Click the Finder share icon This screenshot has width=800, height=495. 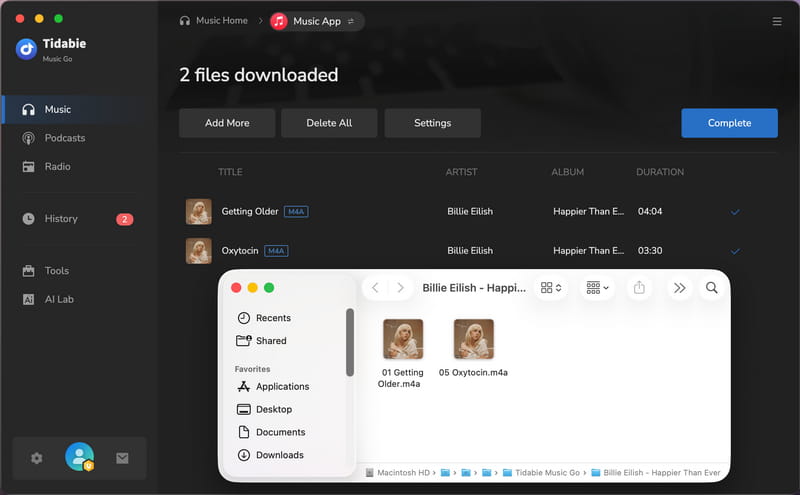coord(639,288)
